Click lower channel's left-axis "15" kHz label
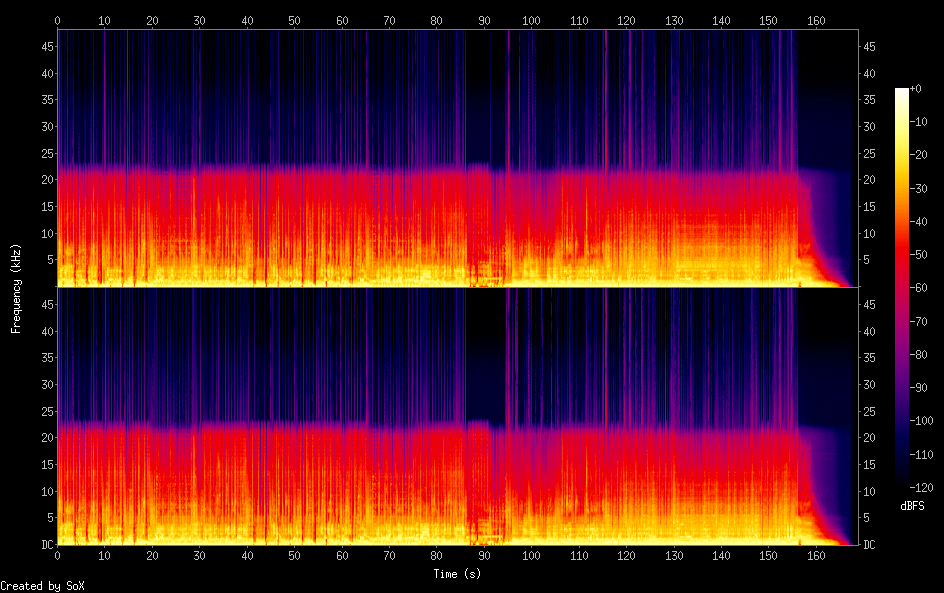Viewport: 944px width, 593px height. [48, 464]
